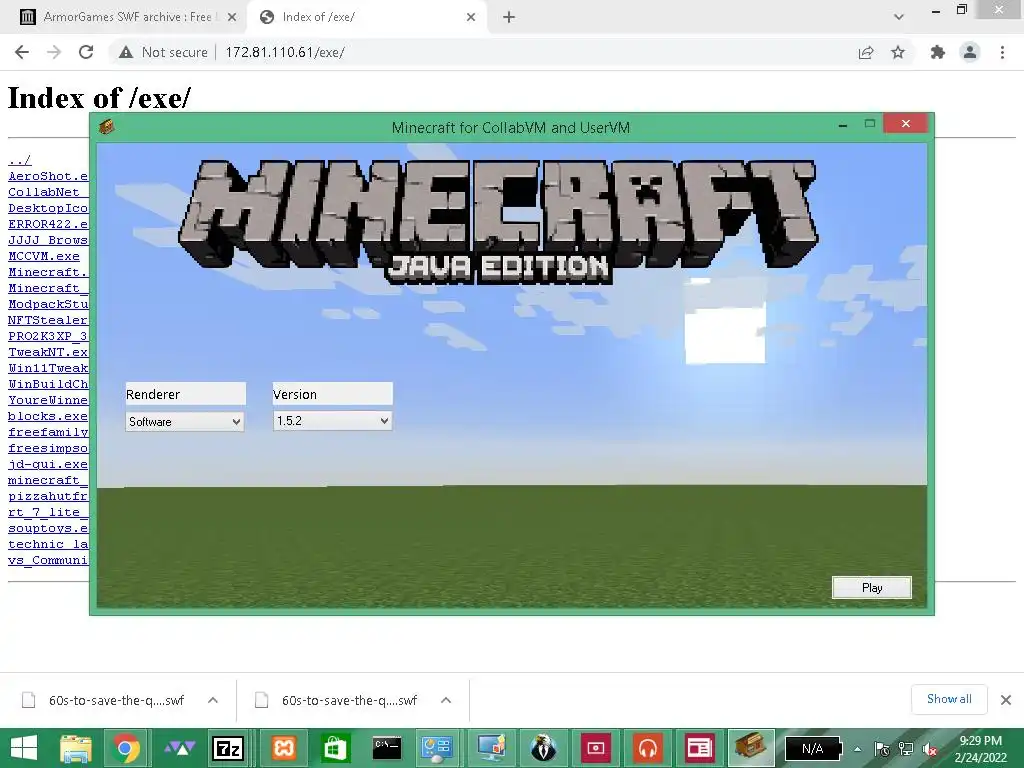Open XAMPP from the taskbar
Viewport: 1024px width, 768px height.
pos(283,748)
